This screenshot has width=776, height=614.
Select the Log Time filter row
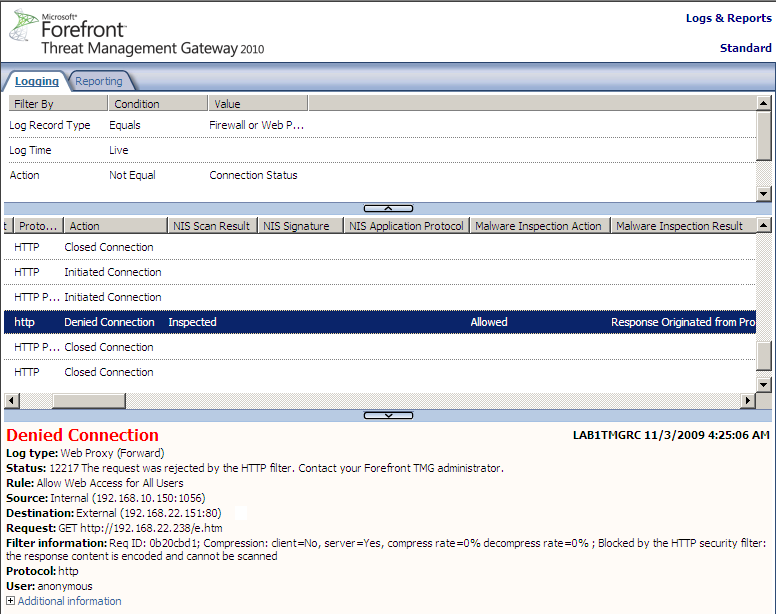(x=380, y=150)
